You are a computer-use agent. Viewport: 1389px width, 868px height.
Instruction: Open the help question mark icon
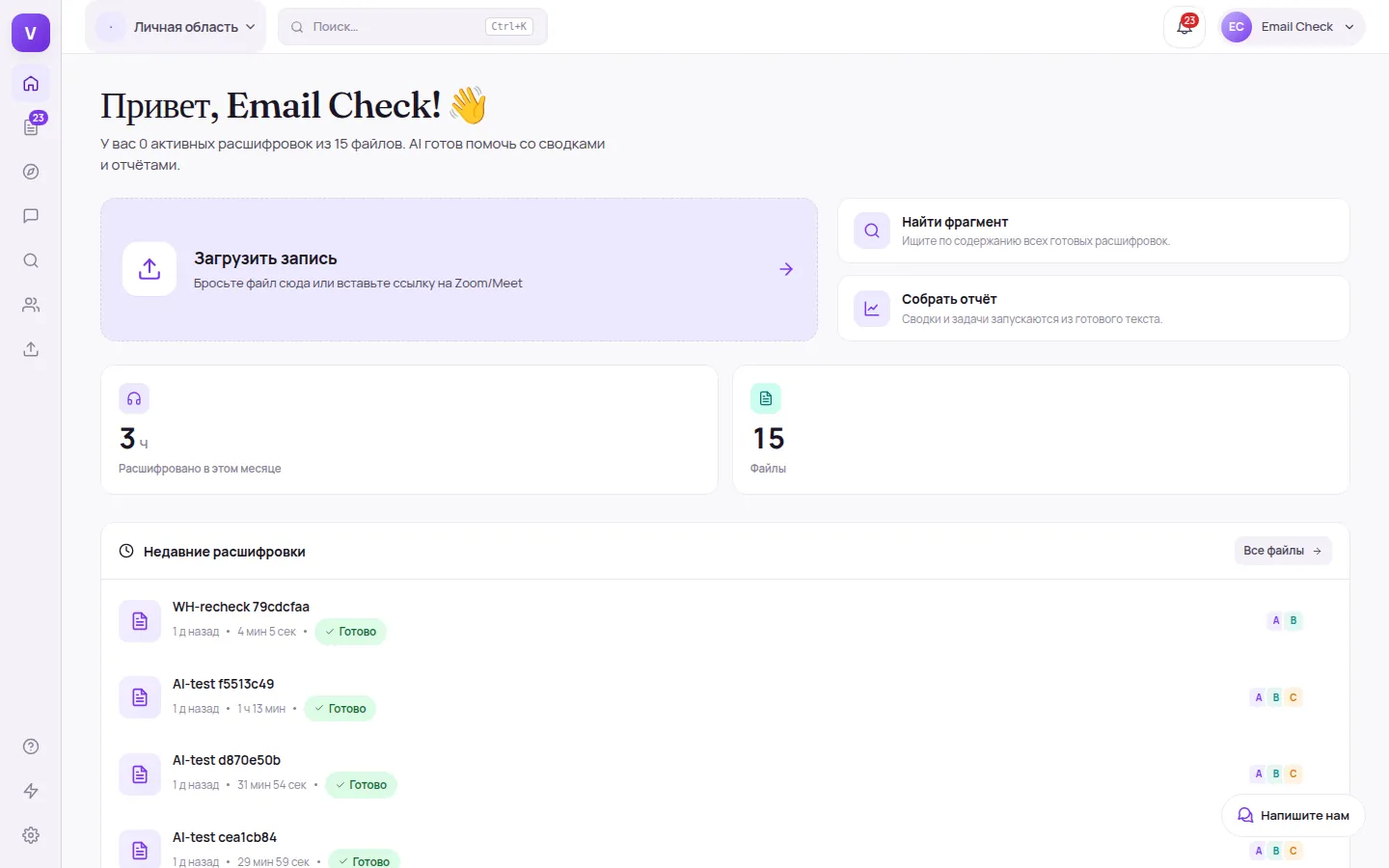[31, 746]
